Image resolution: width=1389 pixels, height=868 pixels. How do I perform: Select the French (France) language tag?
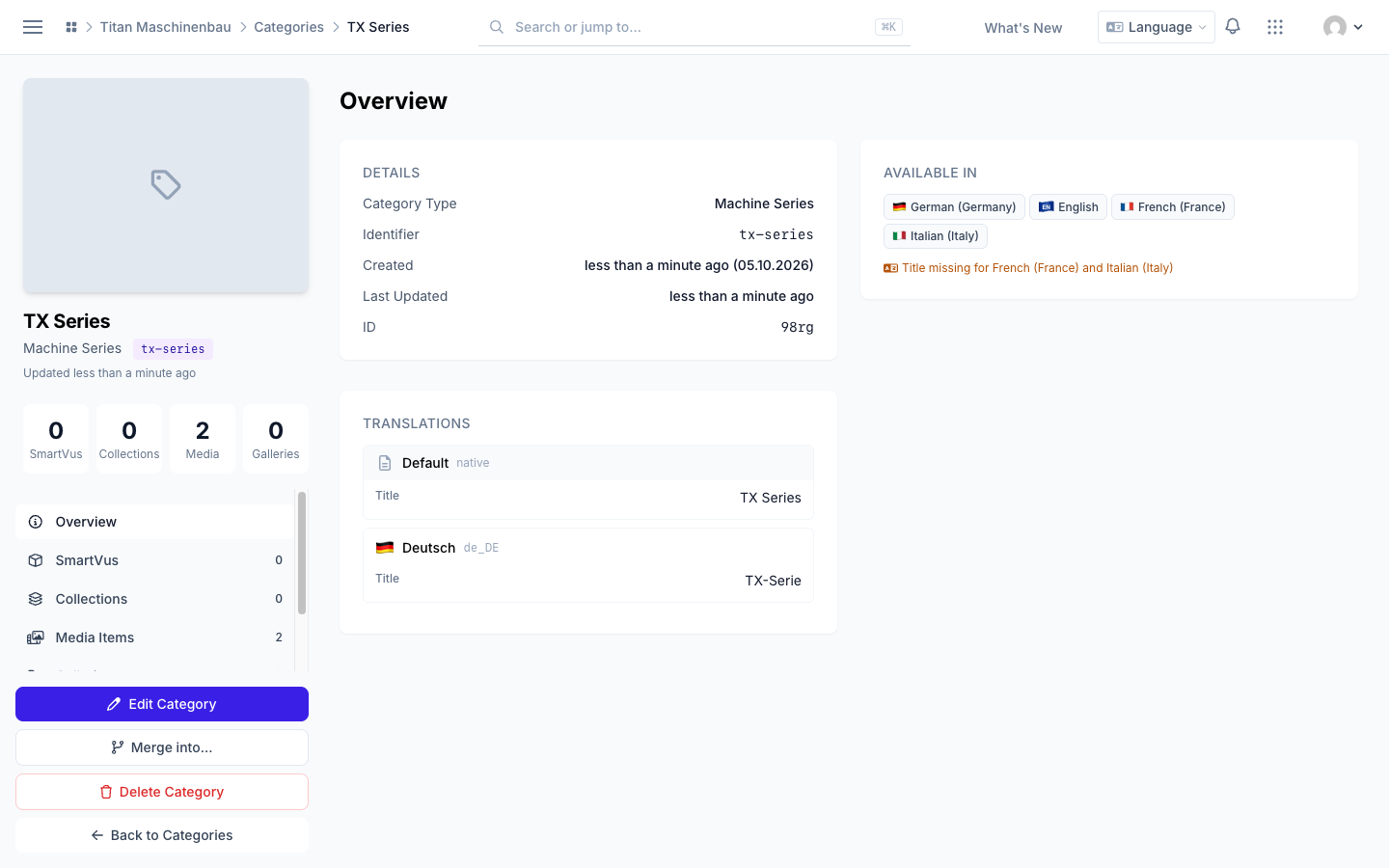click(1173, 207)
